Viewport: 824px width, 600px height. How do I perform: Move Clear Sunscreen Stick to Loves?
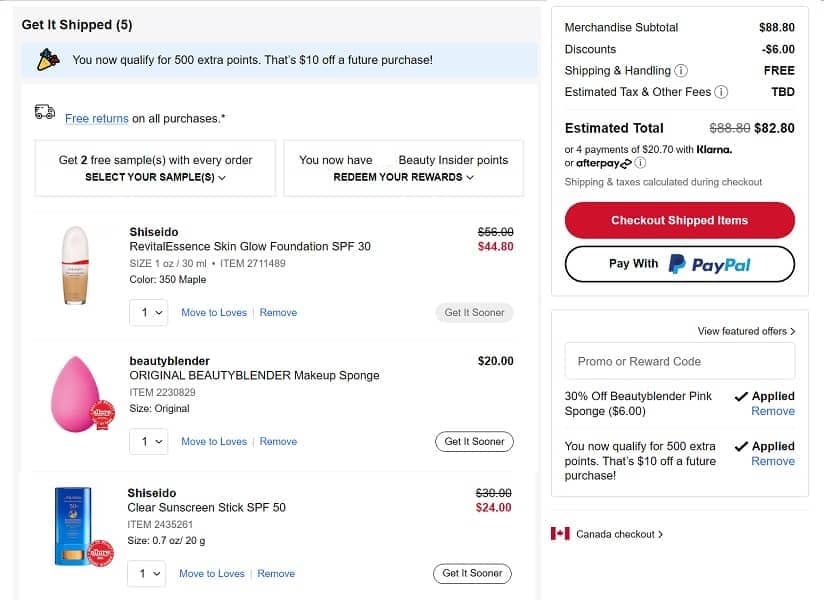click(212, 574)
